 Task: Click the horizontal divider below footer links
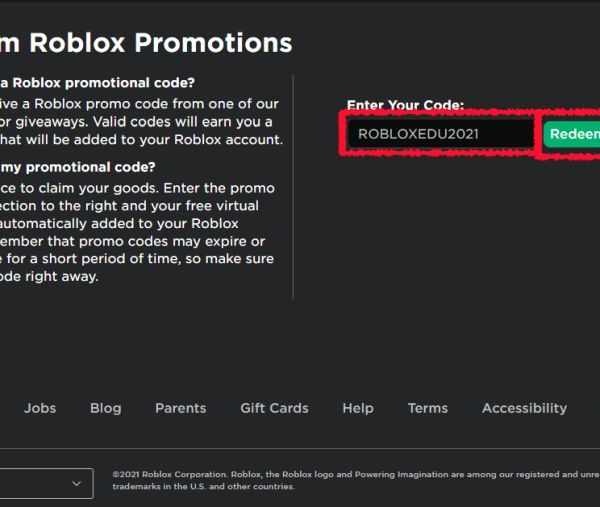[x=300, y=448]
